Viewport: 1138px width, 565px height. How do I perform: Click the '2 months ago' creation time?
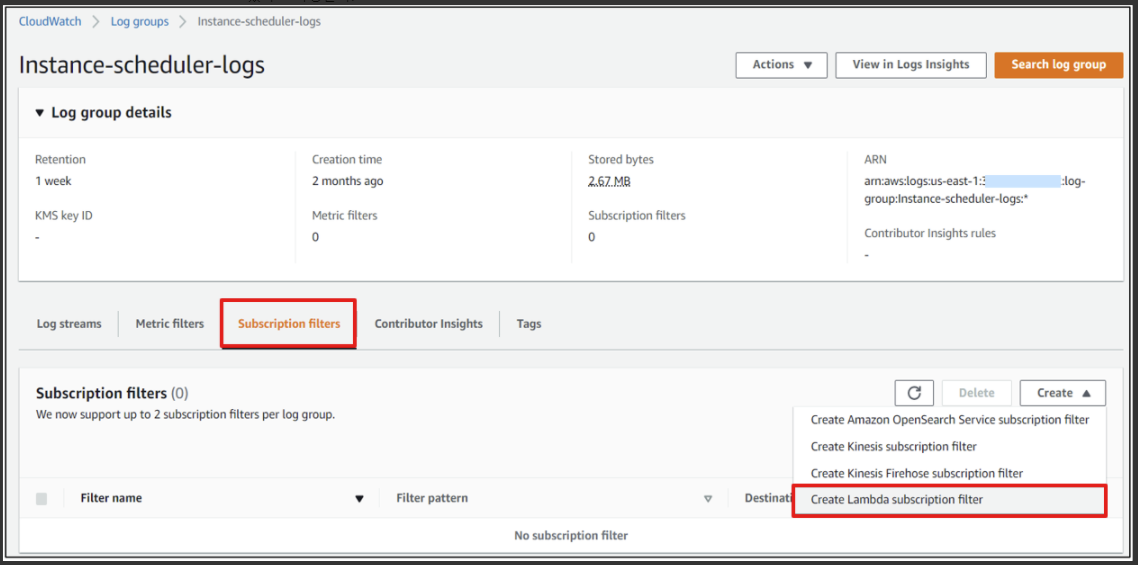click(x=348, y=182)
